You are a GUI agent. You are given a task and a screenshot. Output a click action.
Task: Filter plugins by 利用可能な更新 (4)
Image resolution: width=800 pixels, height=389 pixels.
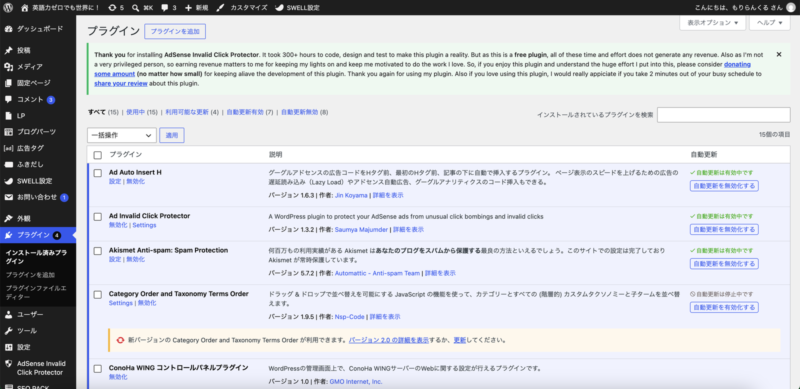192,112
